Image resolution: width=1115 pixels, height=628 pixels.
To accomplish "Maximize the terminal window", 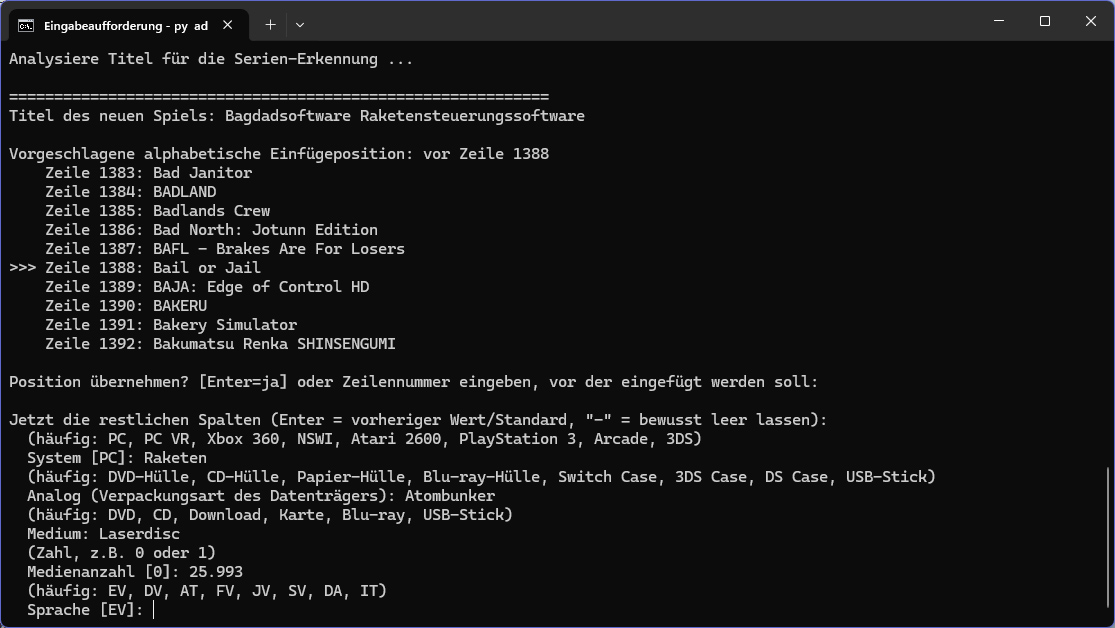I will pyautogui.click(x=1045, y=21).
